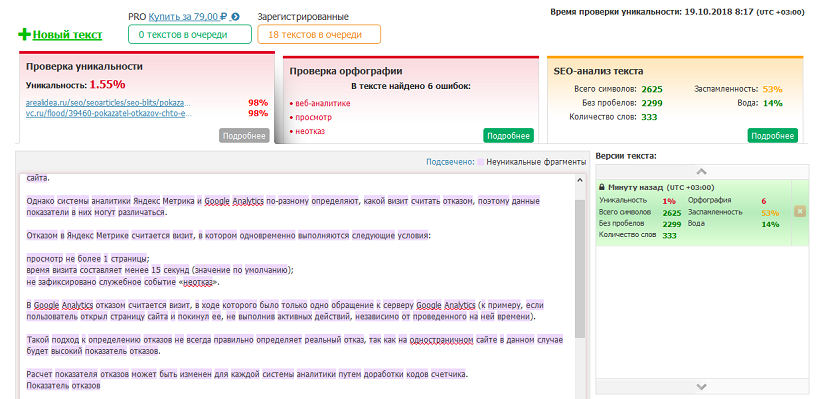Select the SEO-анализ текста panel header

click(598, 71)
